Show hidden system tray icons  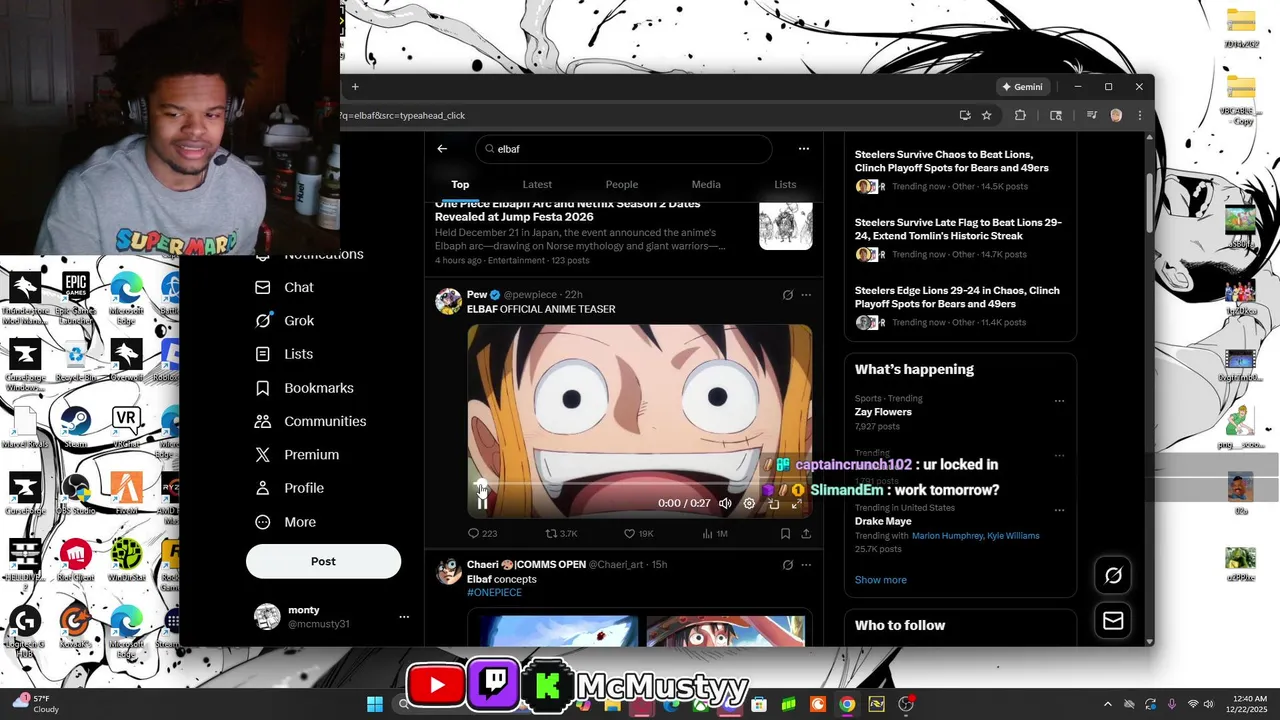point(1107,704)
